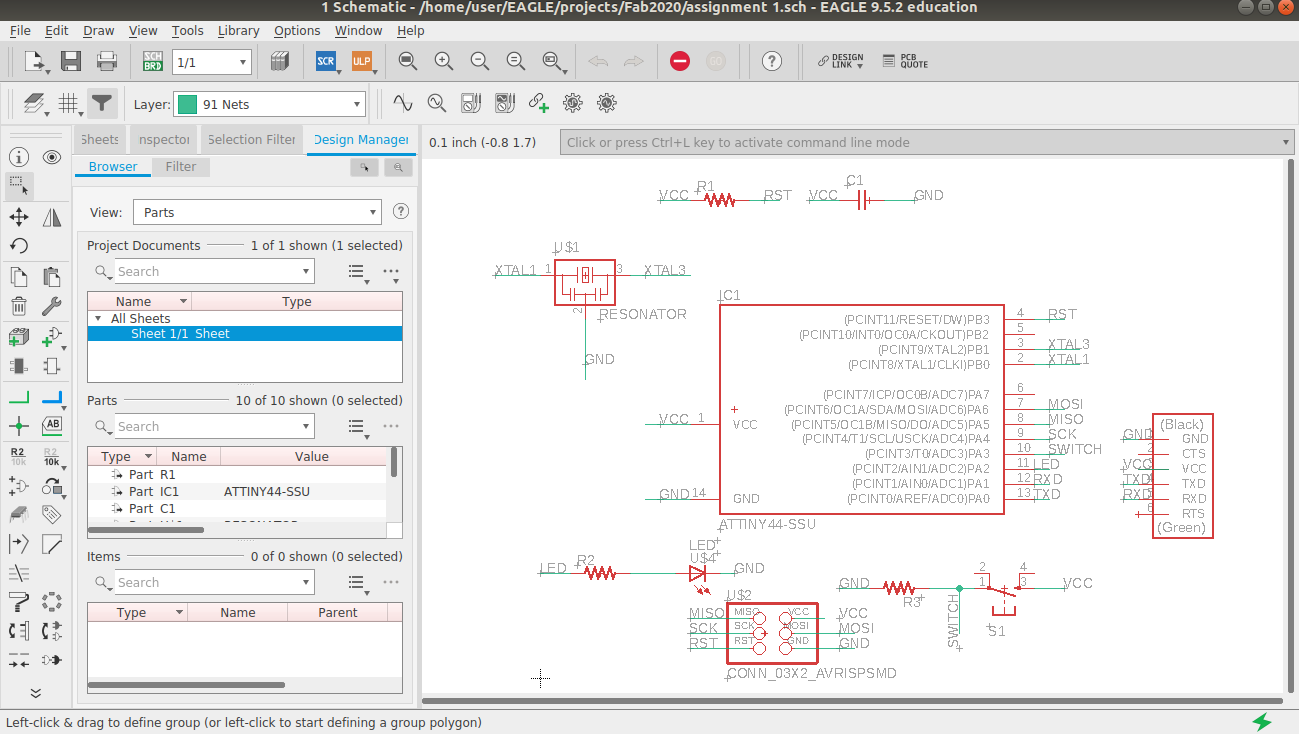
Task: Switch to board with SCH/BRD icon
Action: [x=153, y=61]
